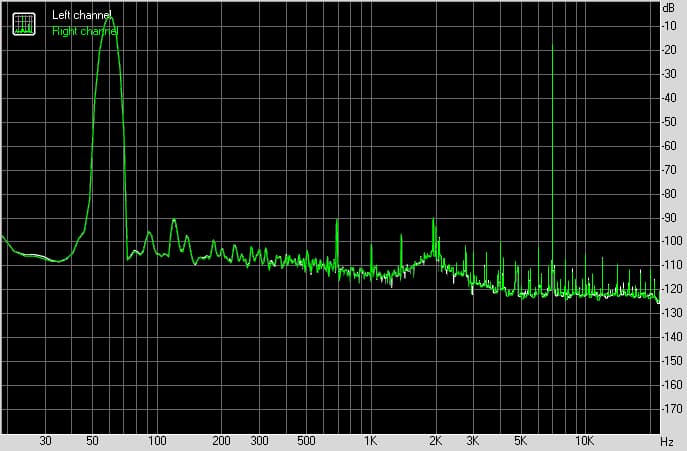Click the '30' frequency axis label
The height and width of the screenshot is (451, 687).
coord(45,440)
